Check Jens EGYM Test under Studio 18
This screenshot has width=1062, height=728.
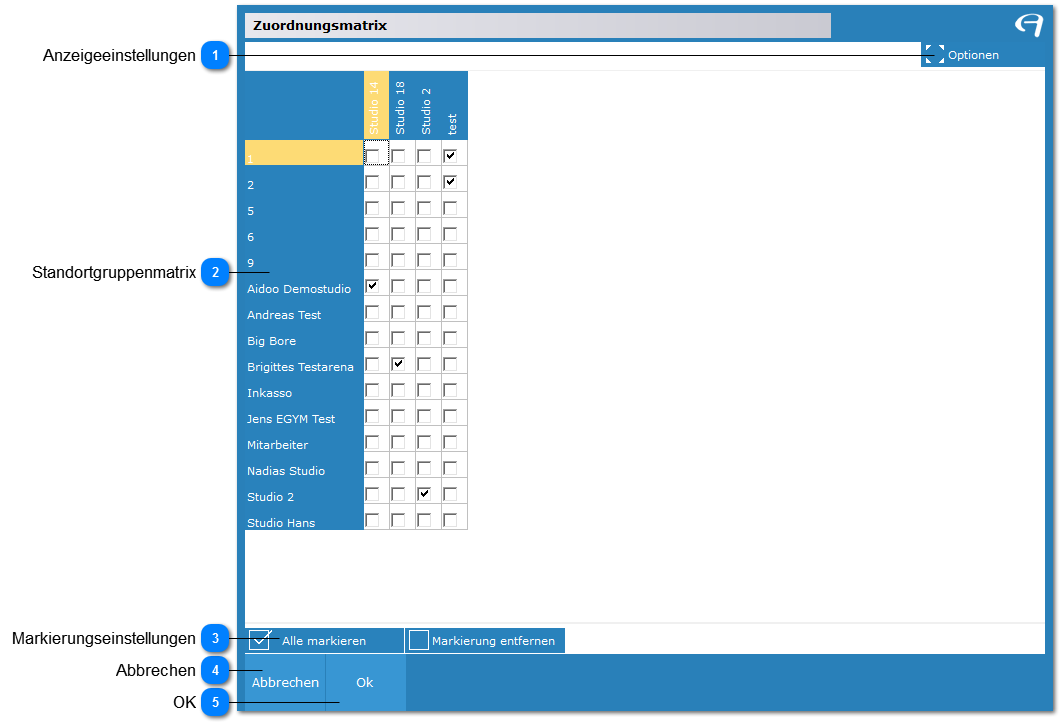click(398, 416)
